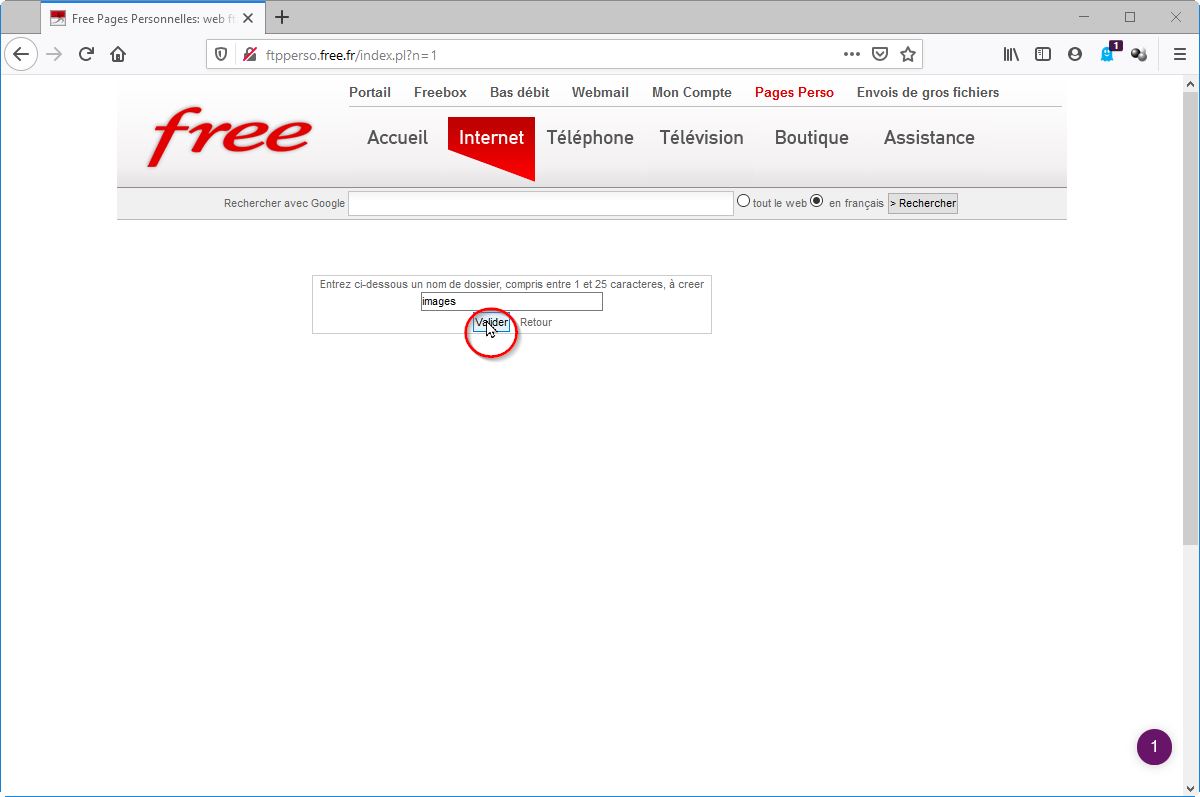Image resolution: width=1200 pixels, height=797 pixels.
Task: Open the Télévision main menu
Action: pos(701,138)
